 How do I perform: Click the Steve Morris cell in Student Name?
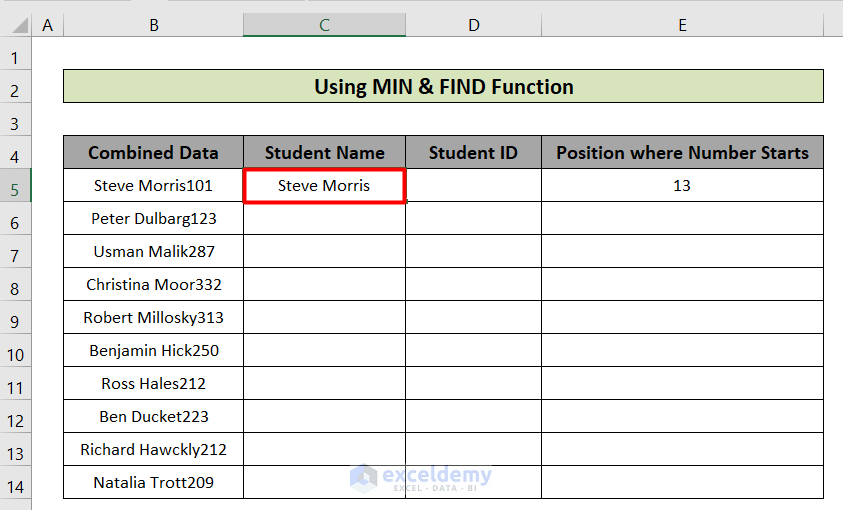[x=324, y=185]
